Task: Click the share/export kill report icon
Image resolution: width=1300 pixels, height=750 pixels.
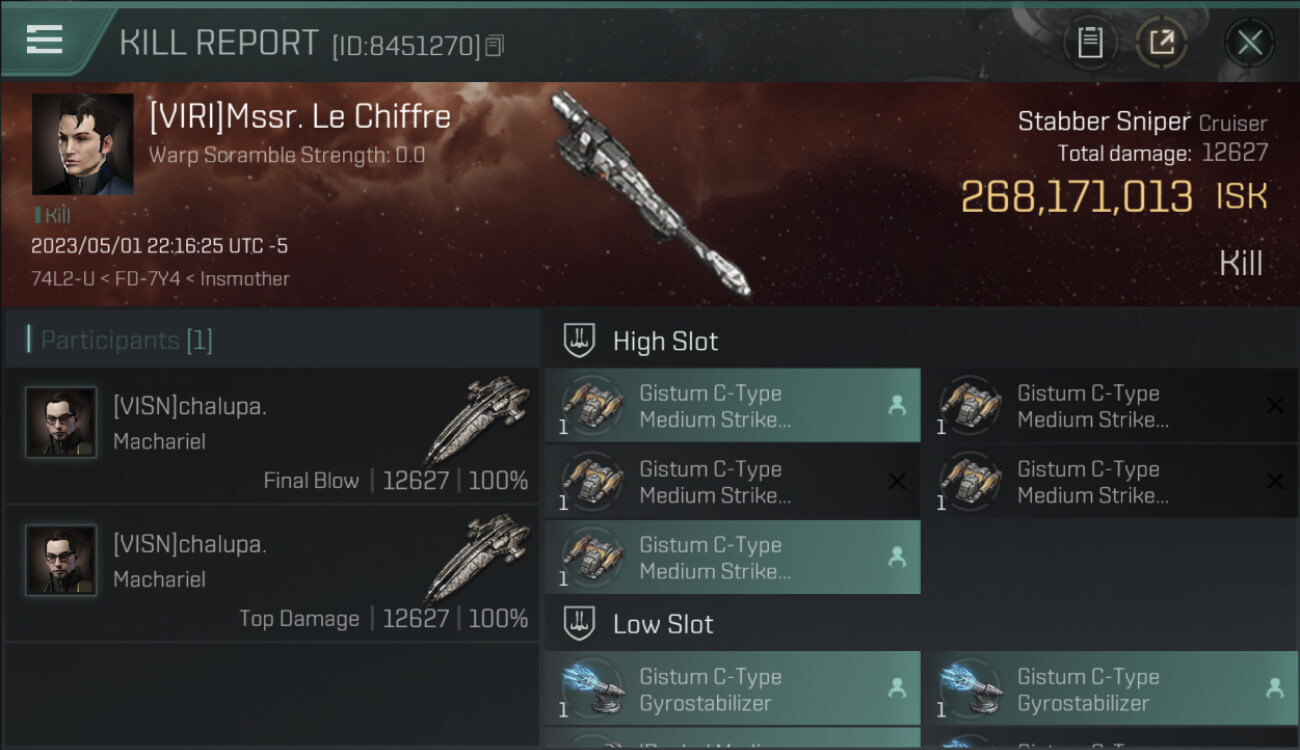Action: (x=1162, y=43)
